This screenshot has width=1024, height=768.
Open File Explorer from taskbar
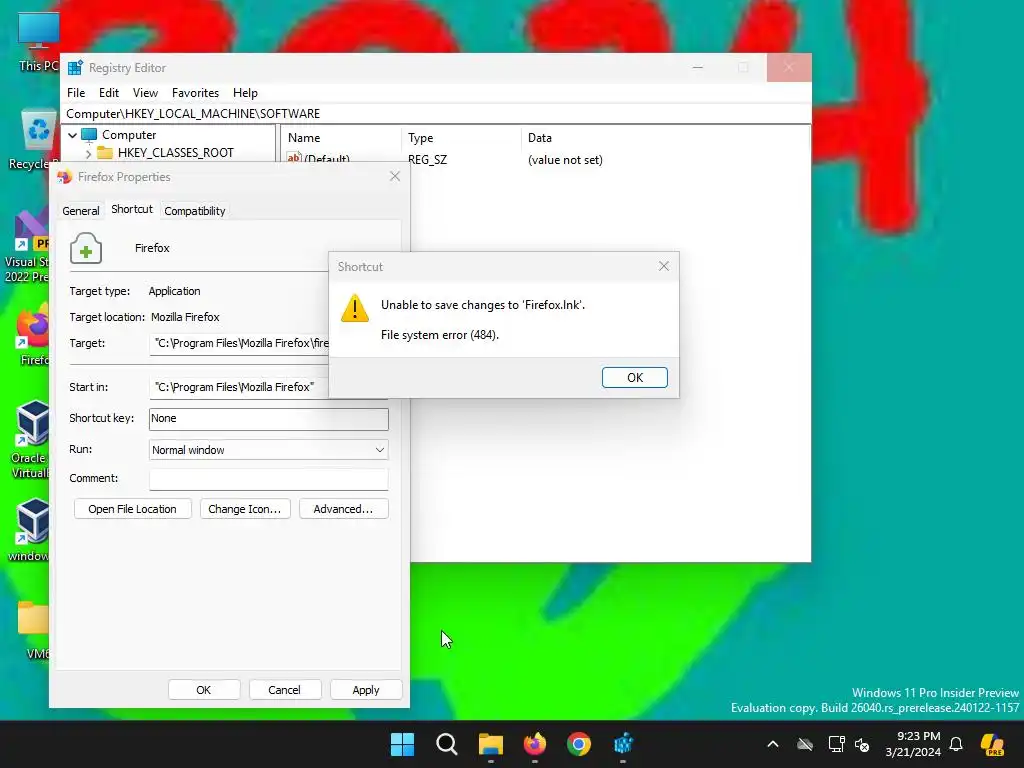[490, 744]
